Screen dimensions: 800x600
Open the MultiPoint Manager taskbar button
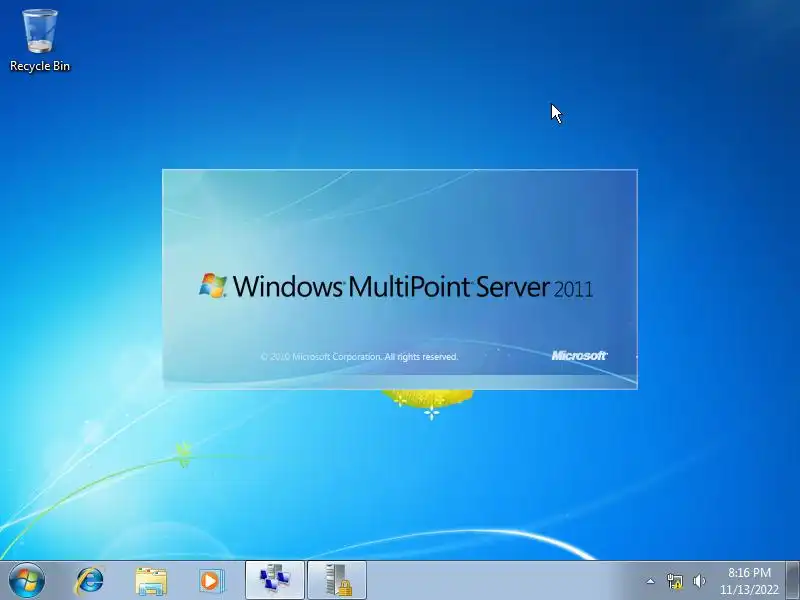click(275, 580)
